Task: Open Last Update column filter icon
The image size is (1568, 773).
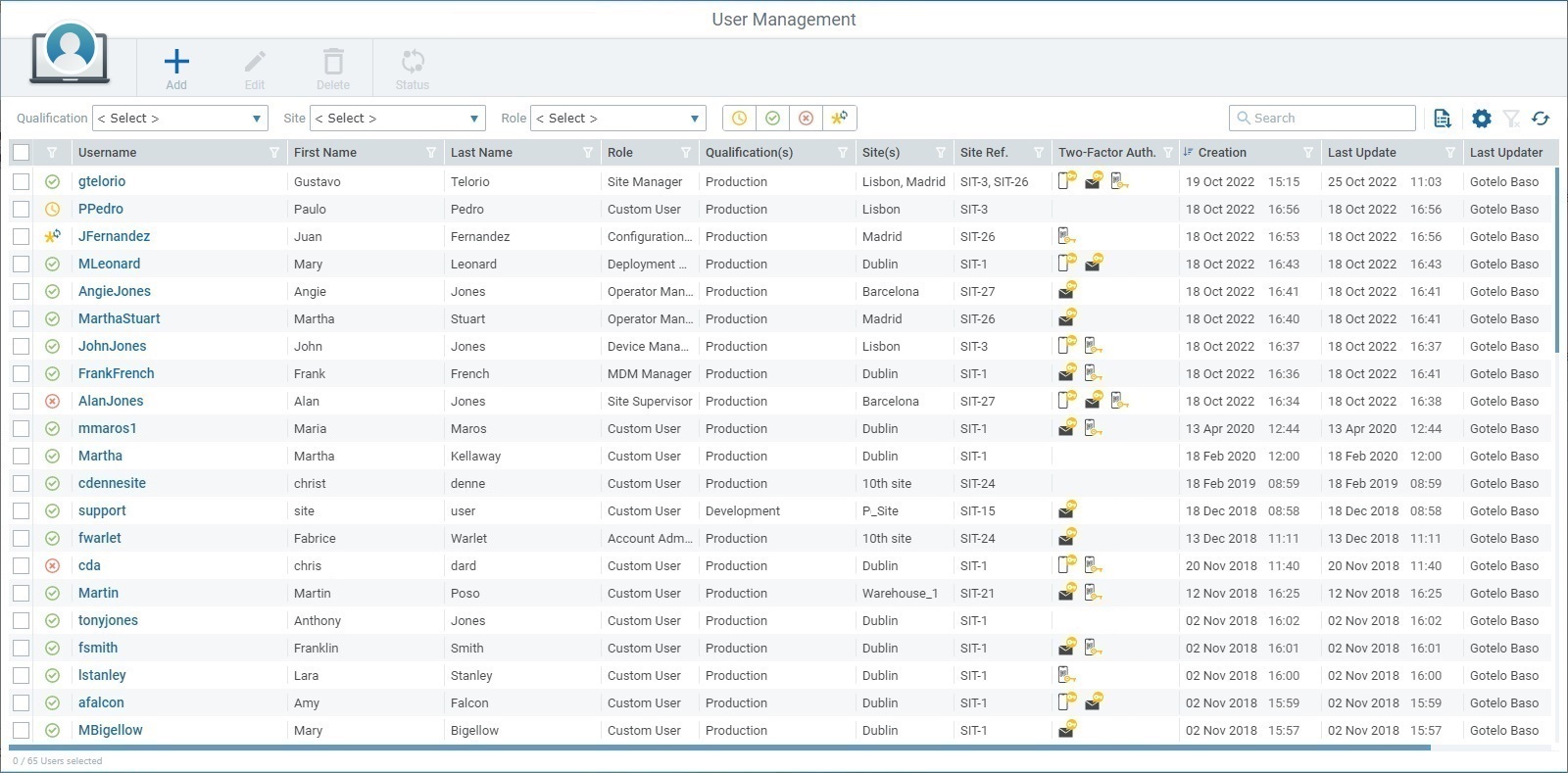Action: (x=1450, y=153)
